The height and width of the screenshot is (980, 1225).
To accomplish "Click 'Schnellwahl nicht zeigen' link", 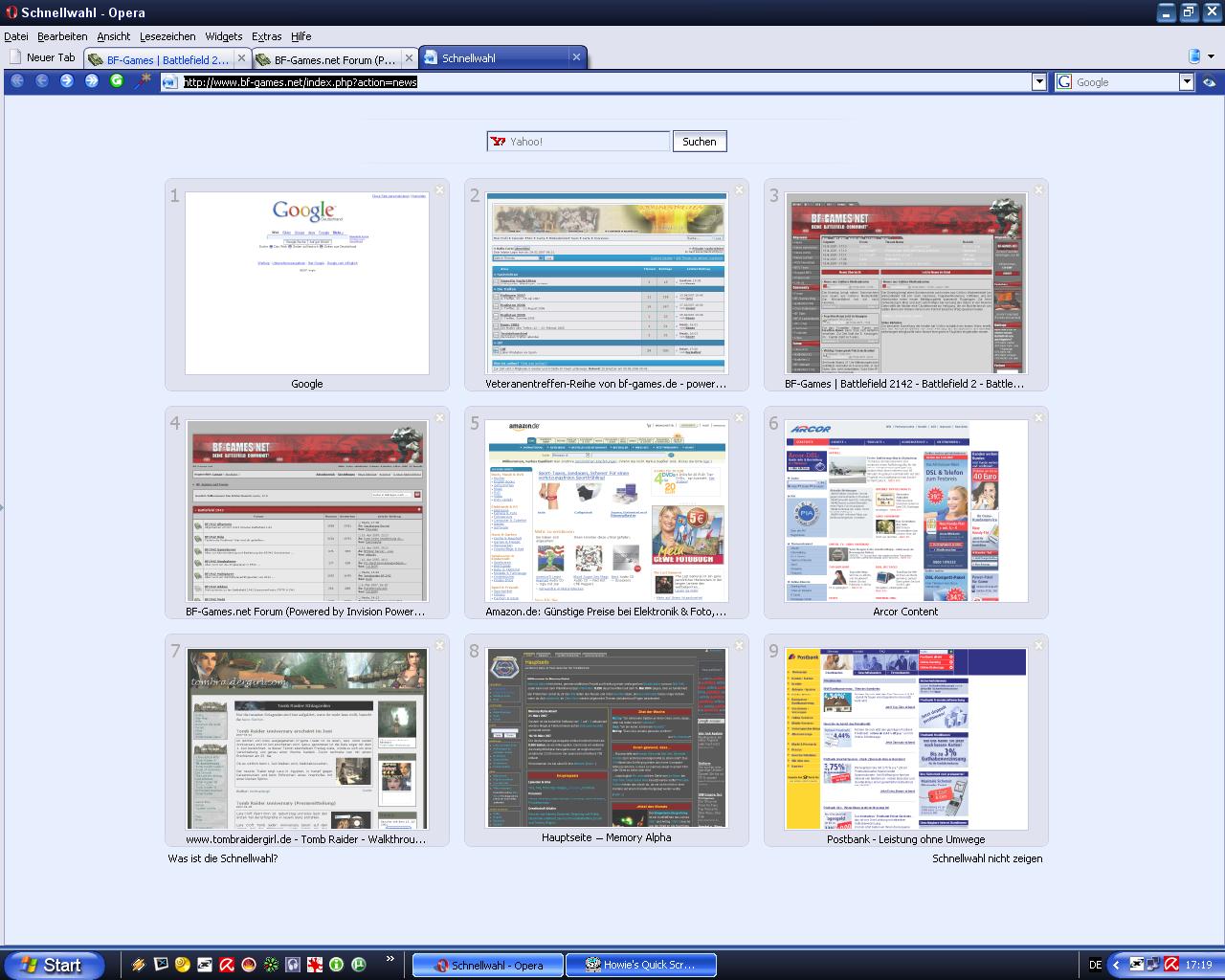I will (988, 858).
